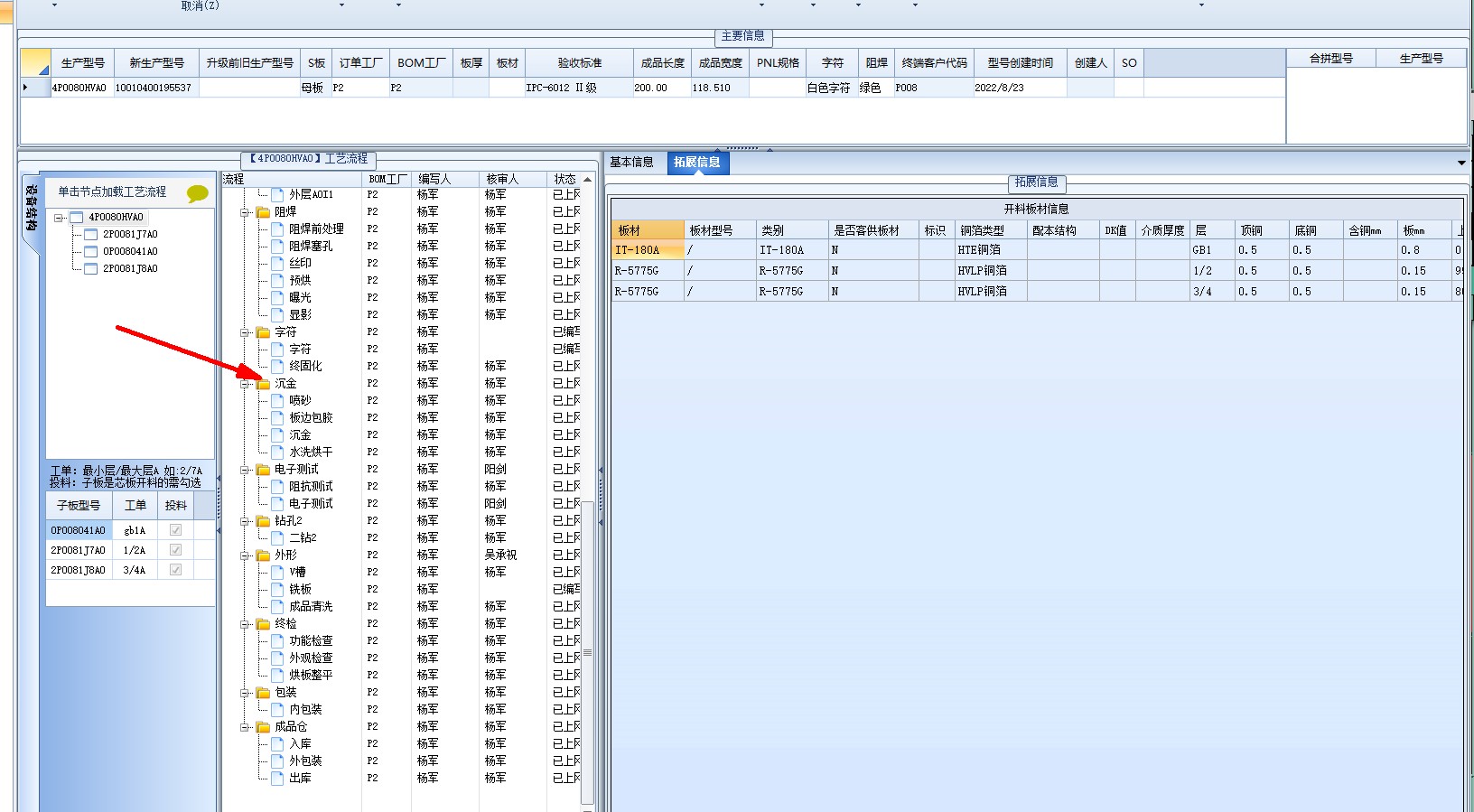The height and width of the screenshot is (812, 1474).
Task: Click the 终检 folder icon
Action: (x=263, y=624)
